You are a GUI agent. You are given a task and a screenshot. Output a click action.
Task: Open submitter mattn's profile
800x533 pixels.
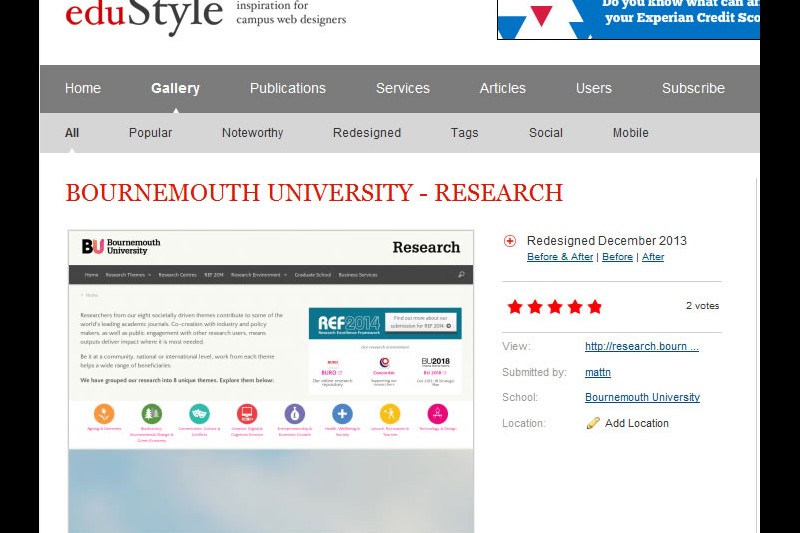pos(598,372)
